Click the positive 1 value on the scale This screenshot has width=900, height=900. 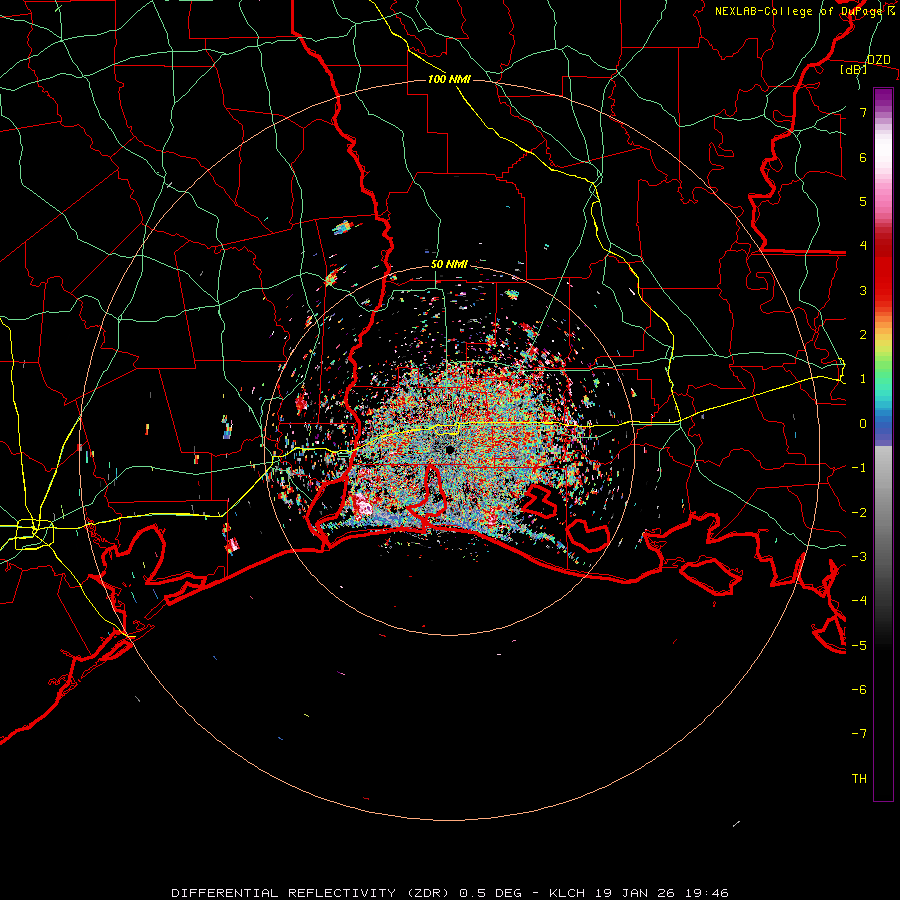(863, 379)
